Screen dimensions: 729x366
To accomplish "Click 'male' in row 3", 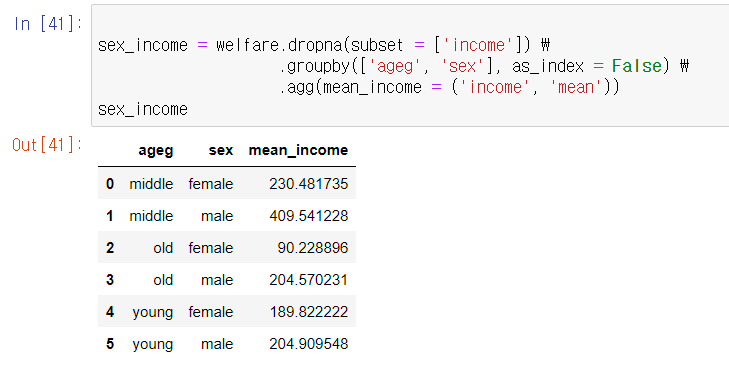I will point(217,280).
